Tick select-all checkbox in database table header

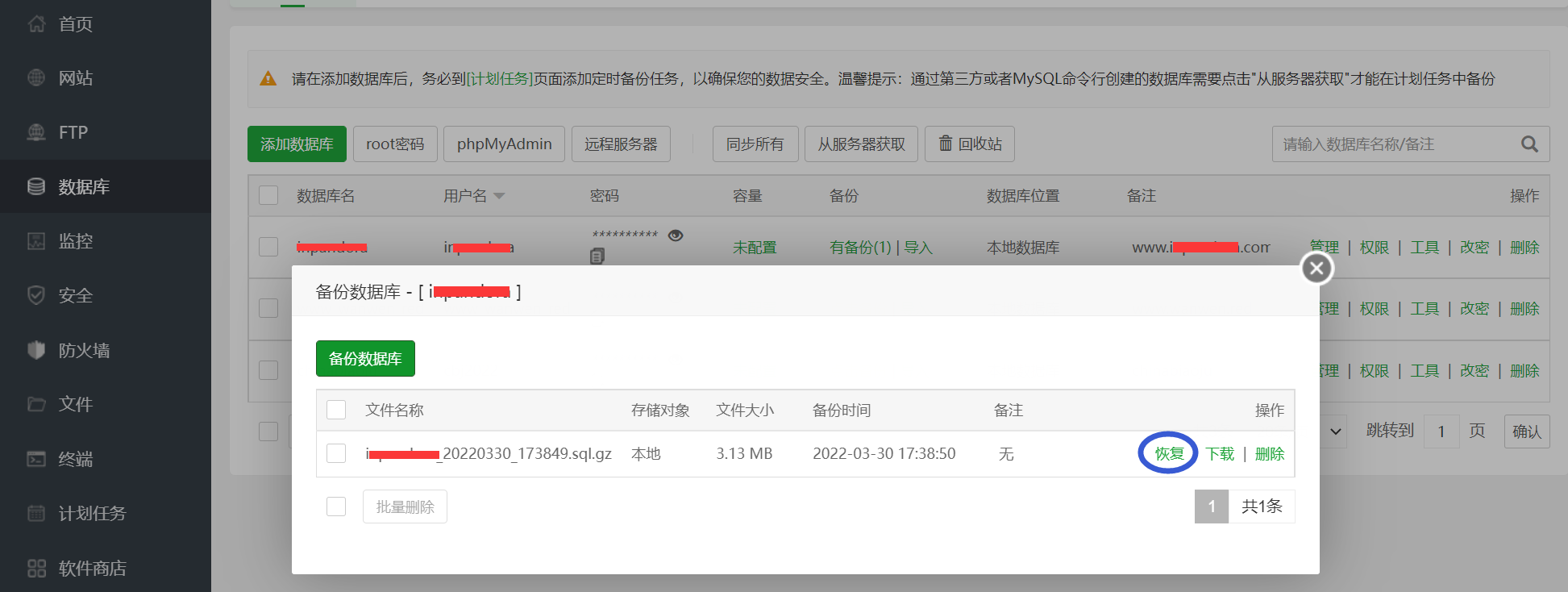point(268,196)
